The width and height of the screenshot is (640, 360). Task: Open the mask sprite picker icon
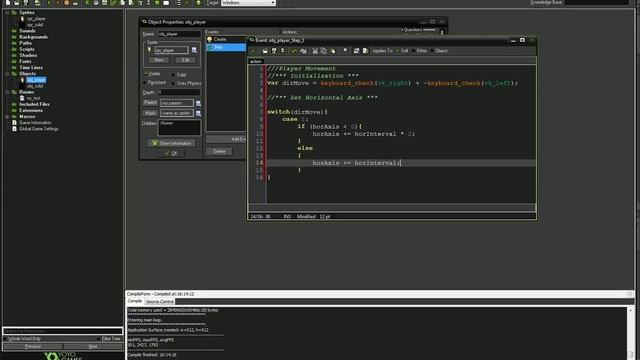(x=198, y=113)
